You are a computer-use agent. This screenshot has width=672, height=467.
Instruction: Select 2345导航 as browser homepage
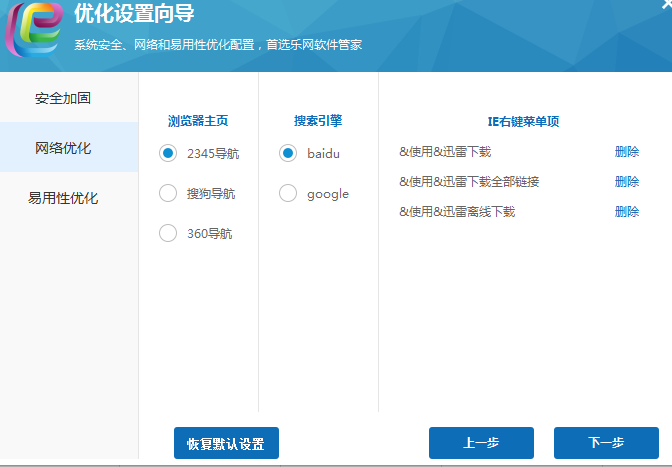click(x=168, y=154)
